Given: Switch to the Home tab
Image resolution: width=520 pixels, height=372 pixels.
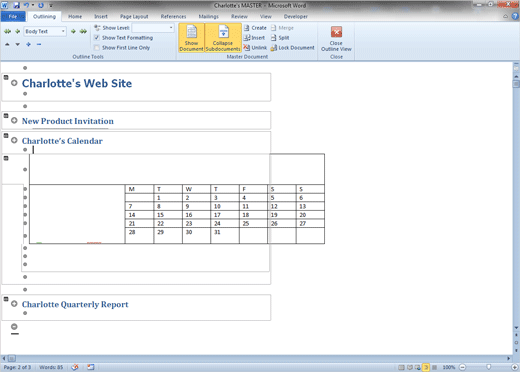Looking at the screenshot, I should pos(75,16).
